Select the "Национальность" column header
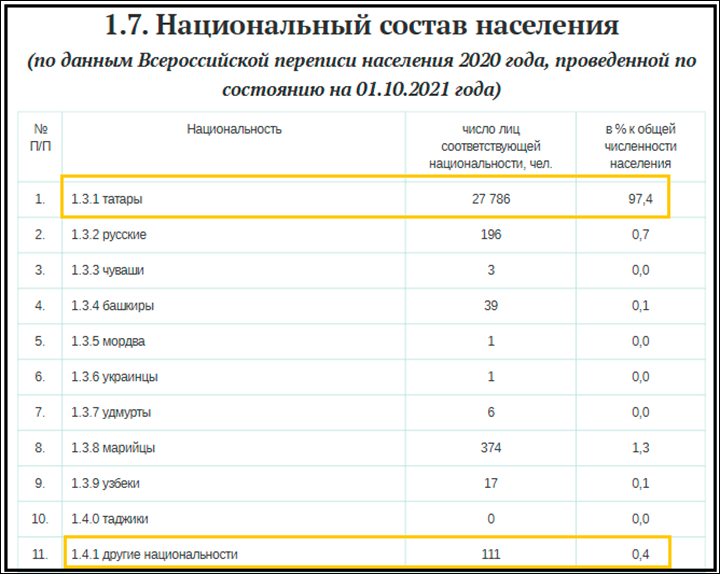Viewport: 720px width, 574px height. (x=234, y=129)
